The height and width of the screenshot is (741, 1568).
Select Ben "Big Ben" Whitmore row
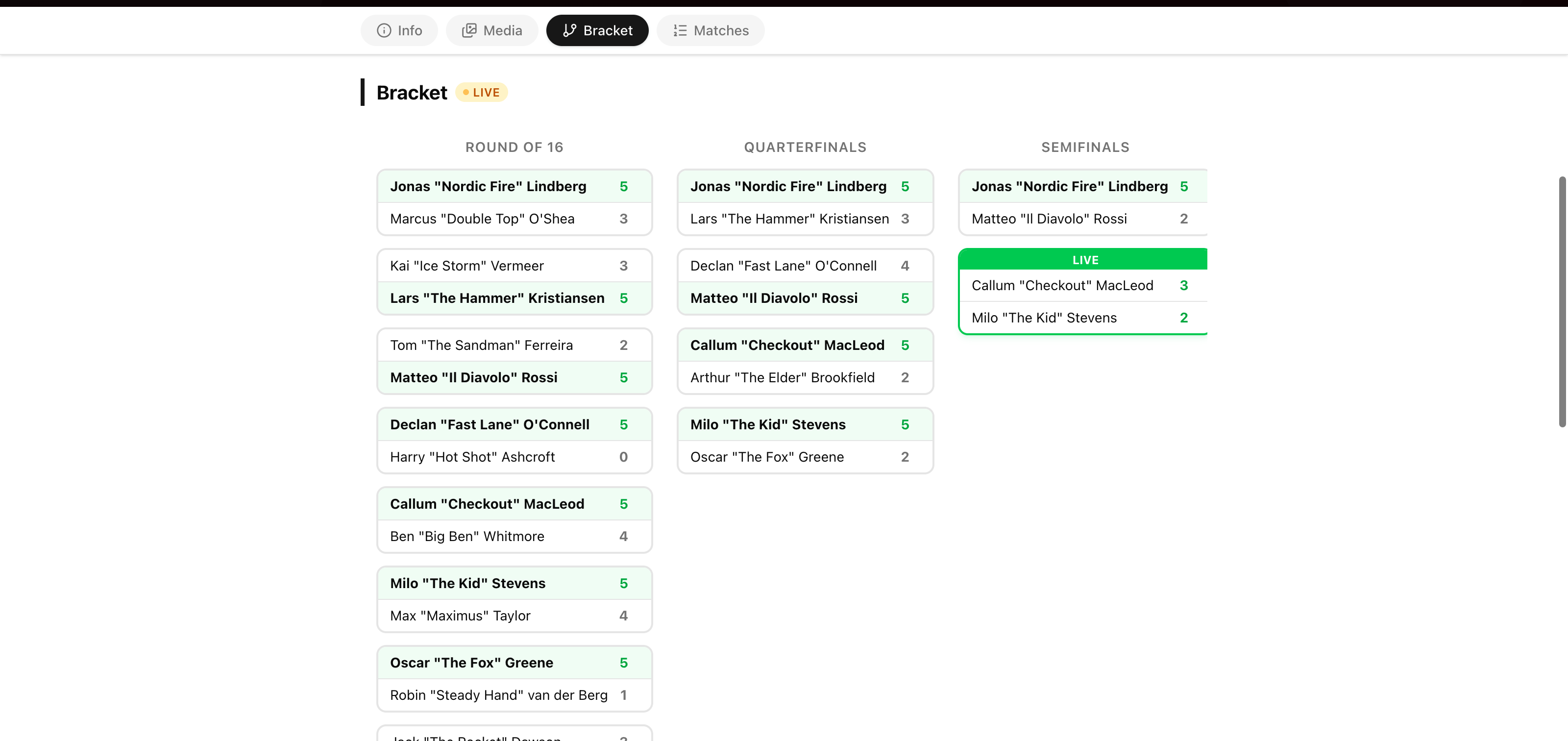(514, 537)
